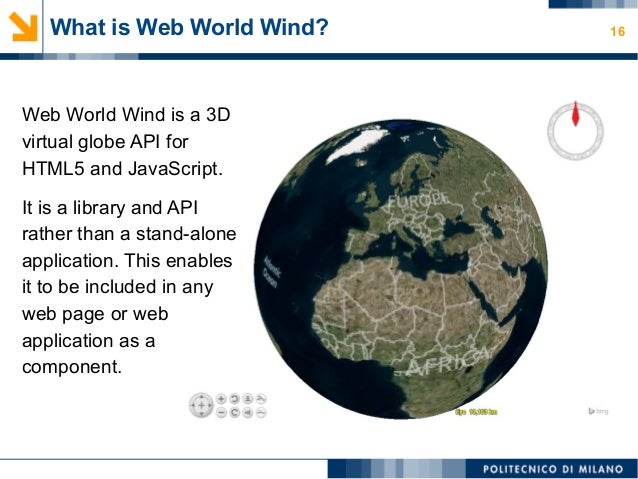This screenshot has height=479, width=638.
Task: Decrease tilt with the lower tilt button
Action: tap(248, 412)
